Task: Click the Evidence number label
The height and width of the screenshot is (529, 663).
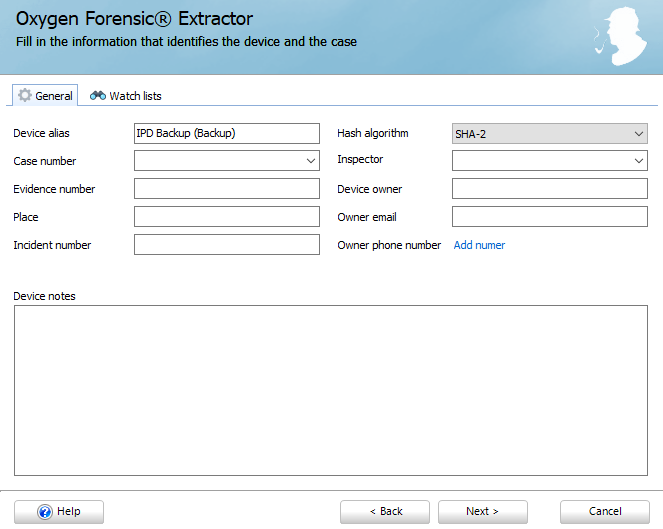Action: pos(54,189)
